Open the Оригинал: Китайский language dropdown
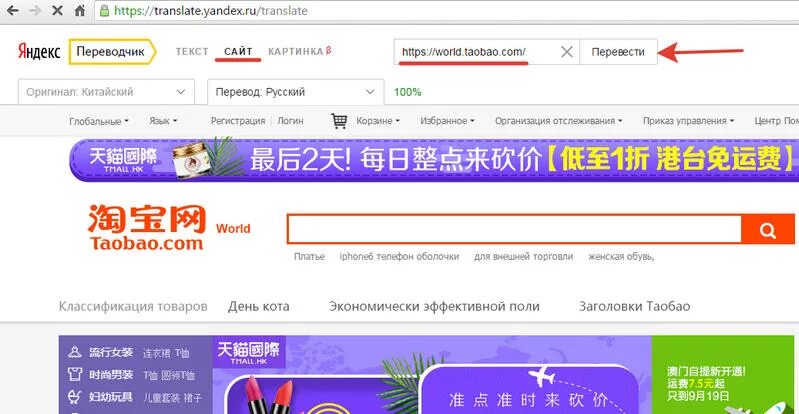 click(106, 92)
